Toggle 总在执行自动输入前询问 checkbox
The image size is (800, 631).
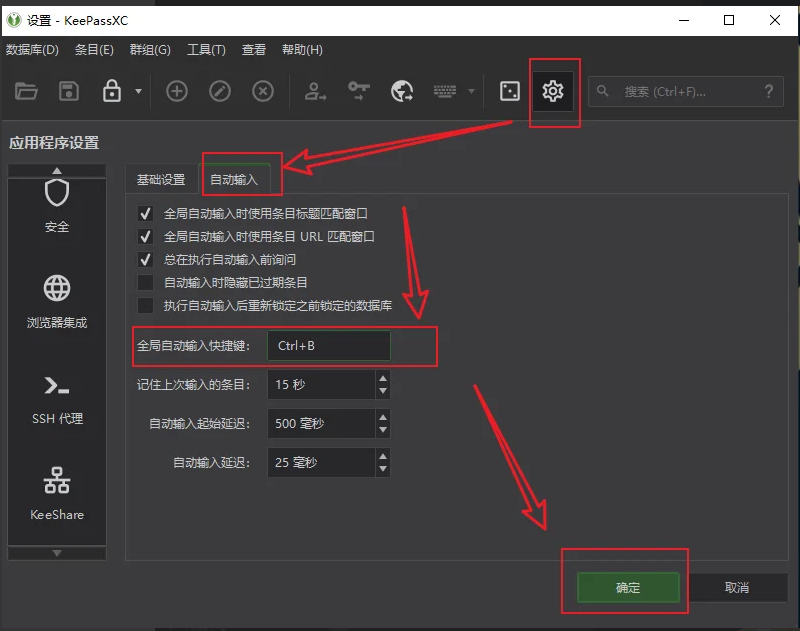[145, 259]
